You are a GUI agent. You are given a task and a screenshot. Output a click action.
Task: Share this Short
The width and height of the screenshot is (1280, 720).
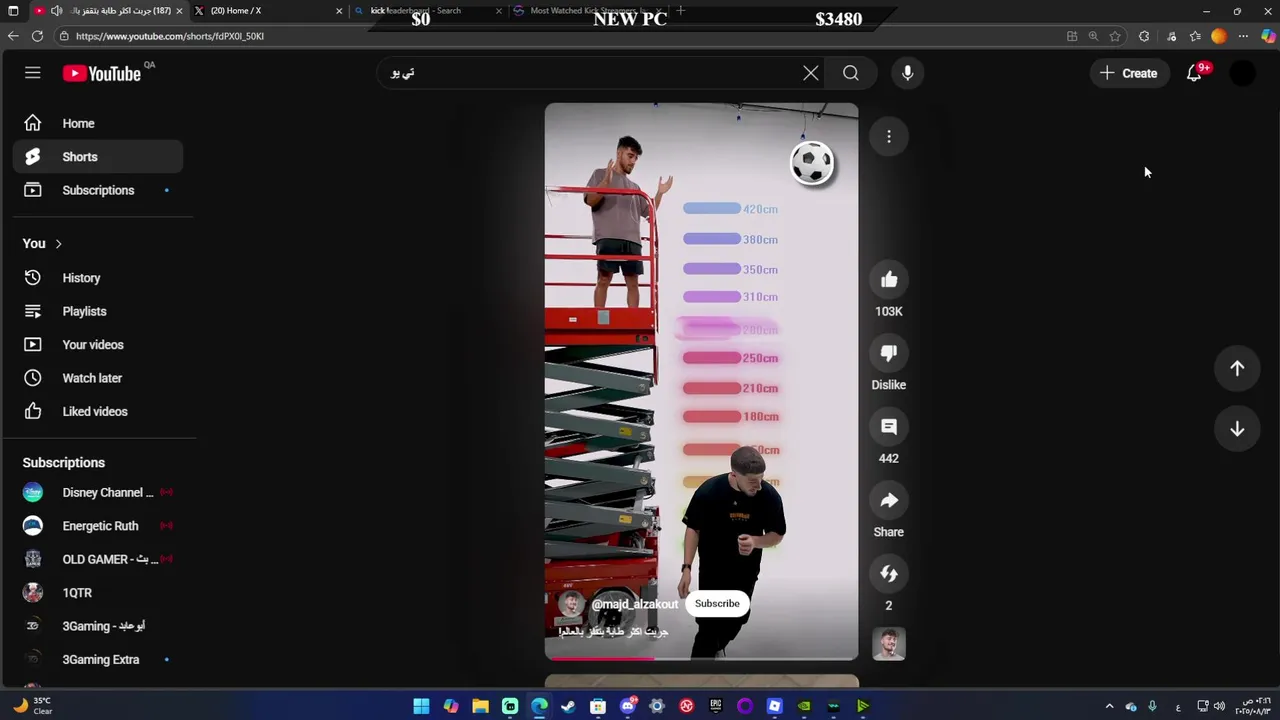pyautogui.click(x=889, y=501)
